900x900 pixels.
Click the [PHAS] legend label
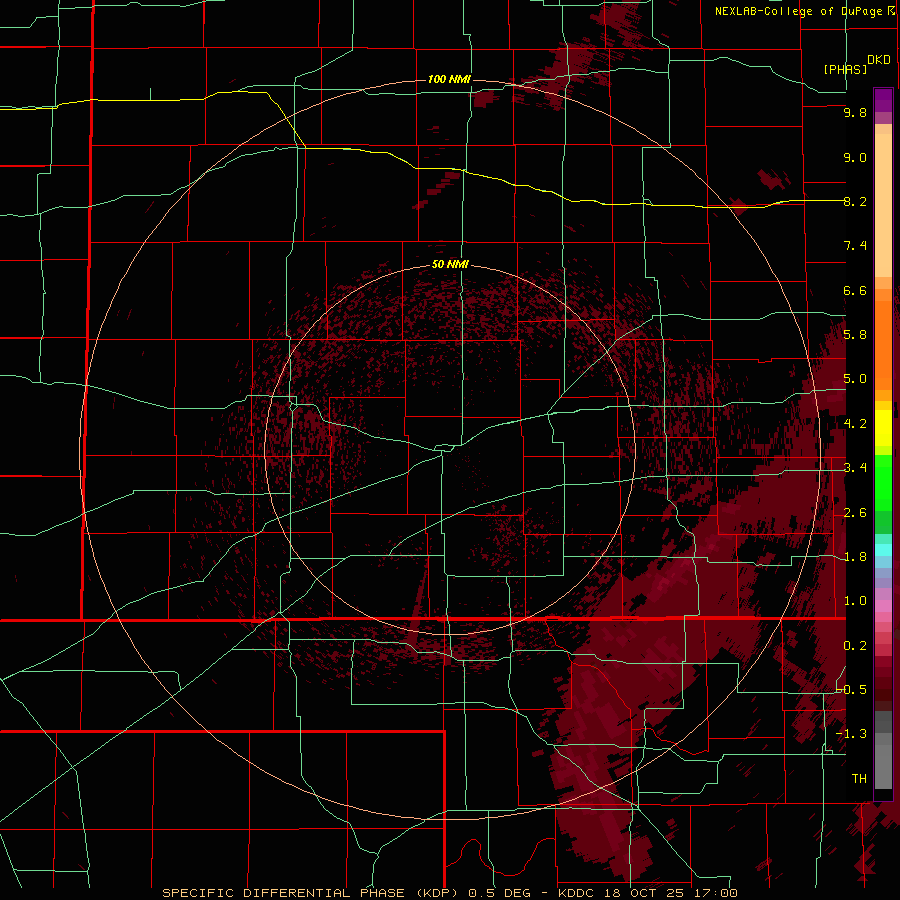[845, 69]
